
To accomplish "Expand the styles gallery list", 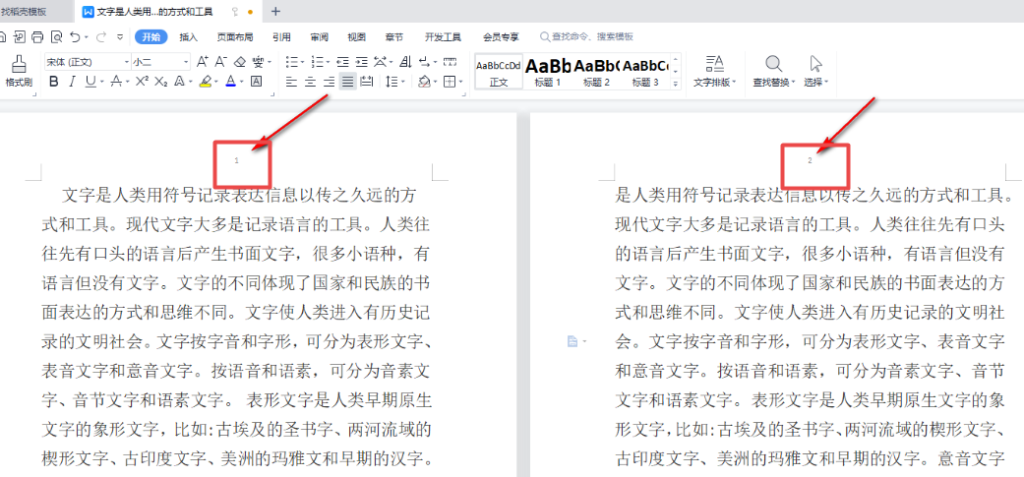I will (x=675, y=84).
